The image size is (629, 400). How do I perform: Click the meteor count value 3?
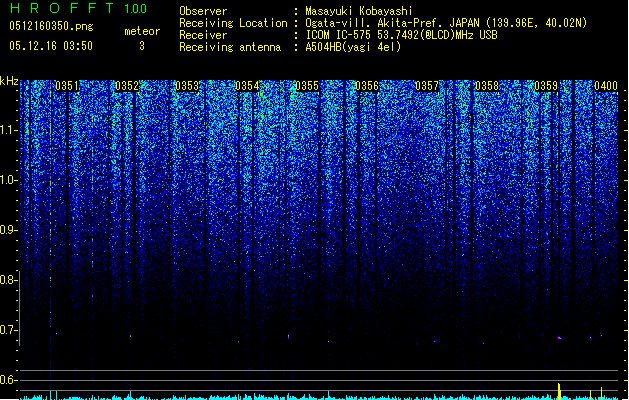142,46
